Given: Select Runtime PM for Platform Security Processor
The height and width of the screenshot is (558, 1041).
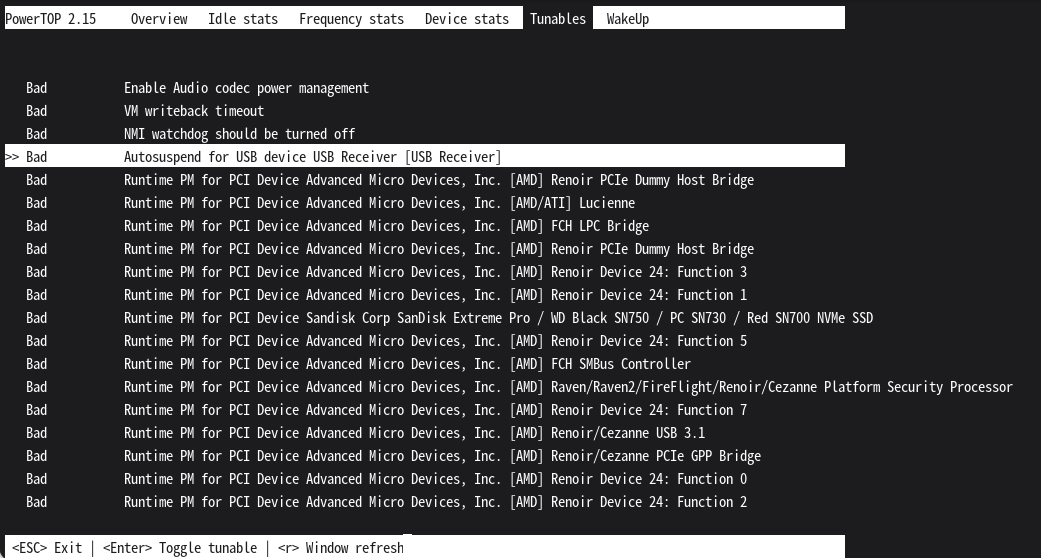Looking at the screenshot, I should [x=568, y=387].
